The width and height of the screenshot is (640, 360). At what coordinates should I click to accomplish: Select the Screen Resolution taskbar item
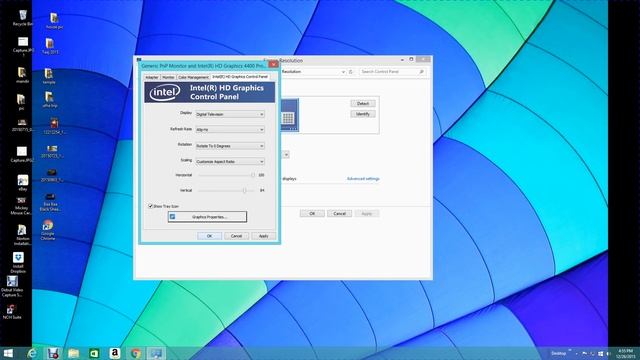(156, 353)
